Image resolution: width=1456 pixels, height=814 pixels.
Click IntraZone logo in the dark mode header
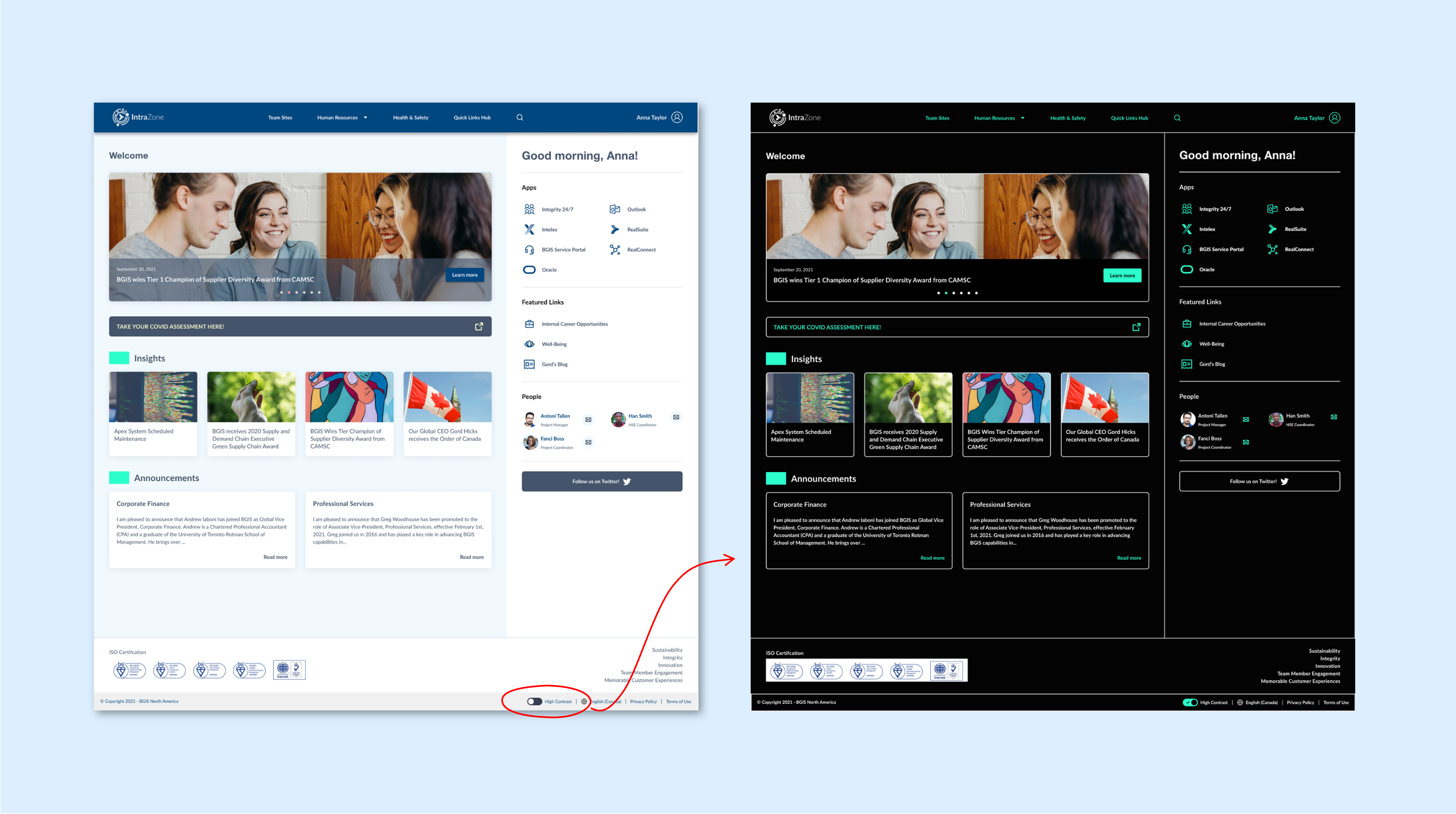[795, 118]
